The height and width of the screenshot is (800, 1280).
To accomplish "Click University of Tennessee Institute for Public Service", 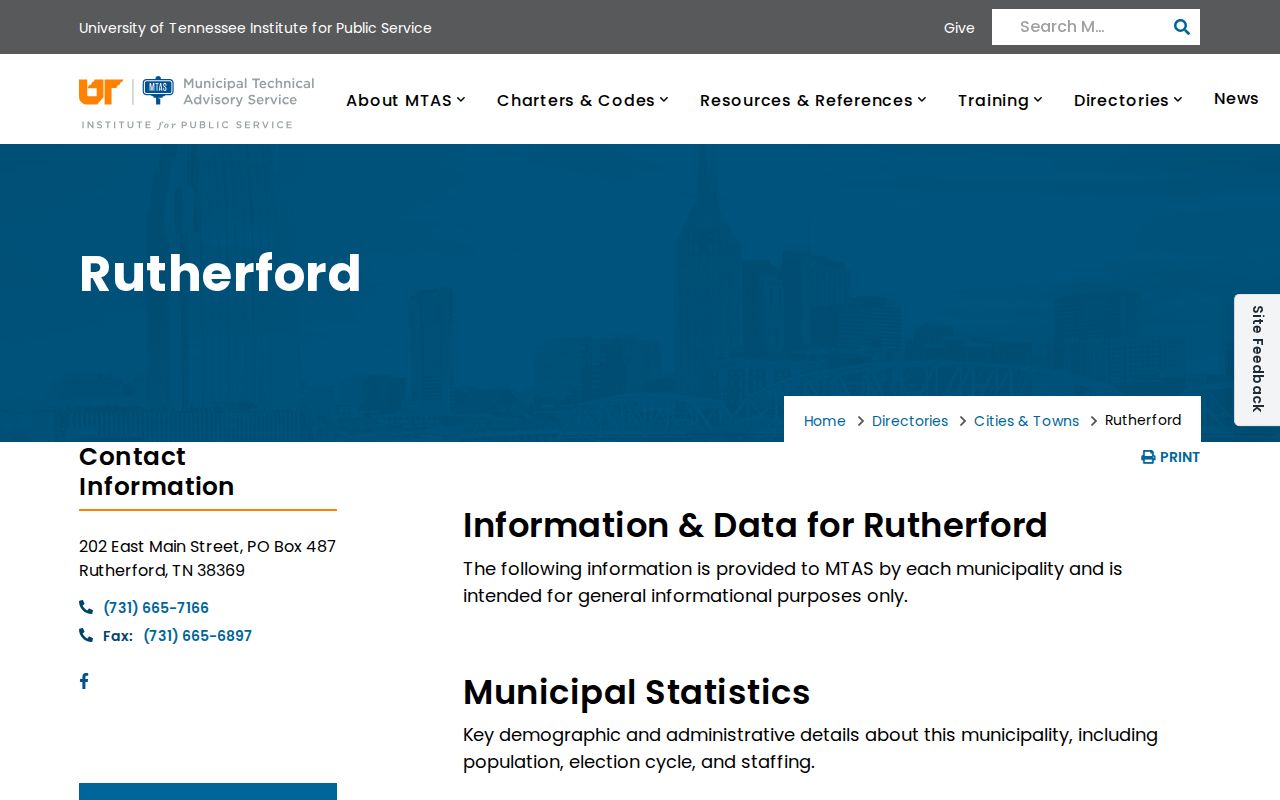I will (x=255, y=28).
